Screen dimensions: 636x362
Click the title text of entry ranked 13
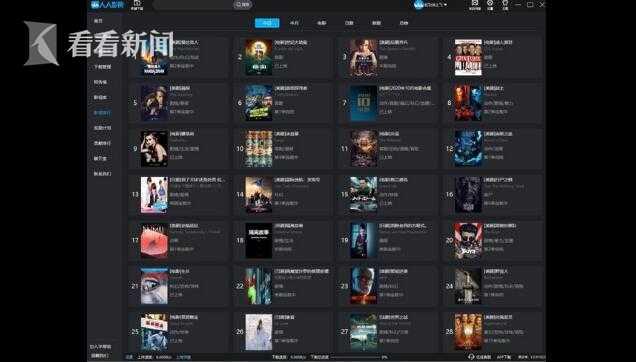(198, 179)
